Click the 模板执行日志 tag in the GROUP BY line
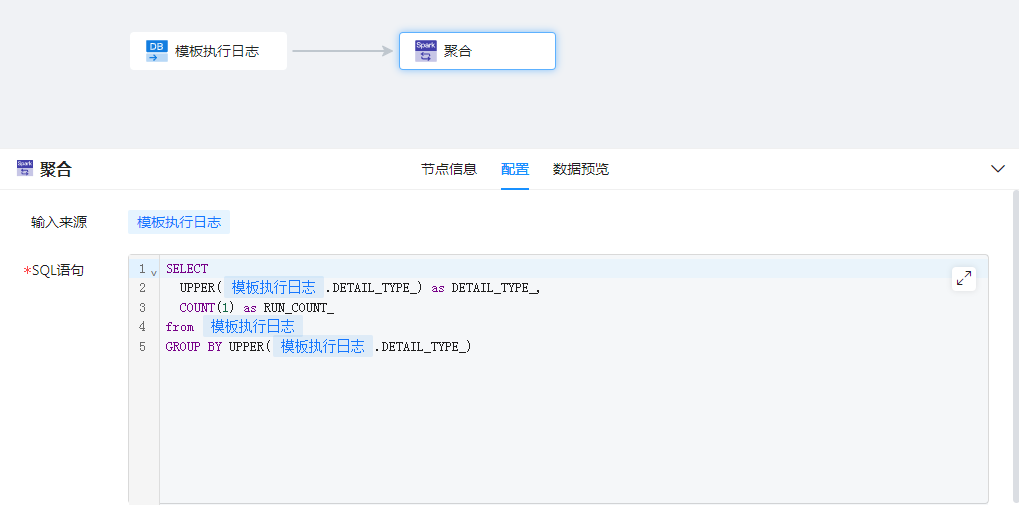This screenshot has width=1019, height=514. [x=322, y=346]
